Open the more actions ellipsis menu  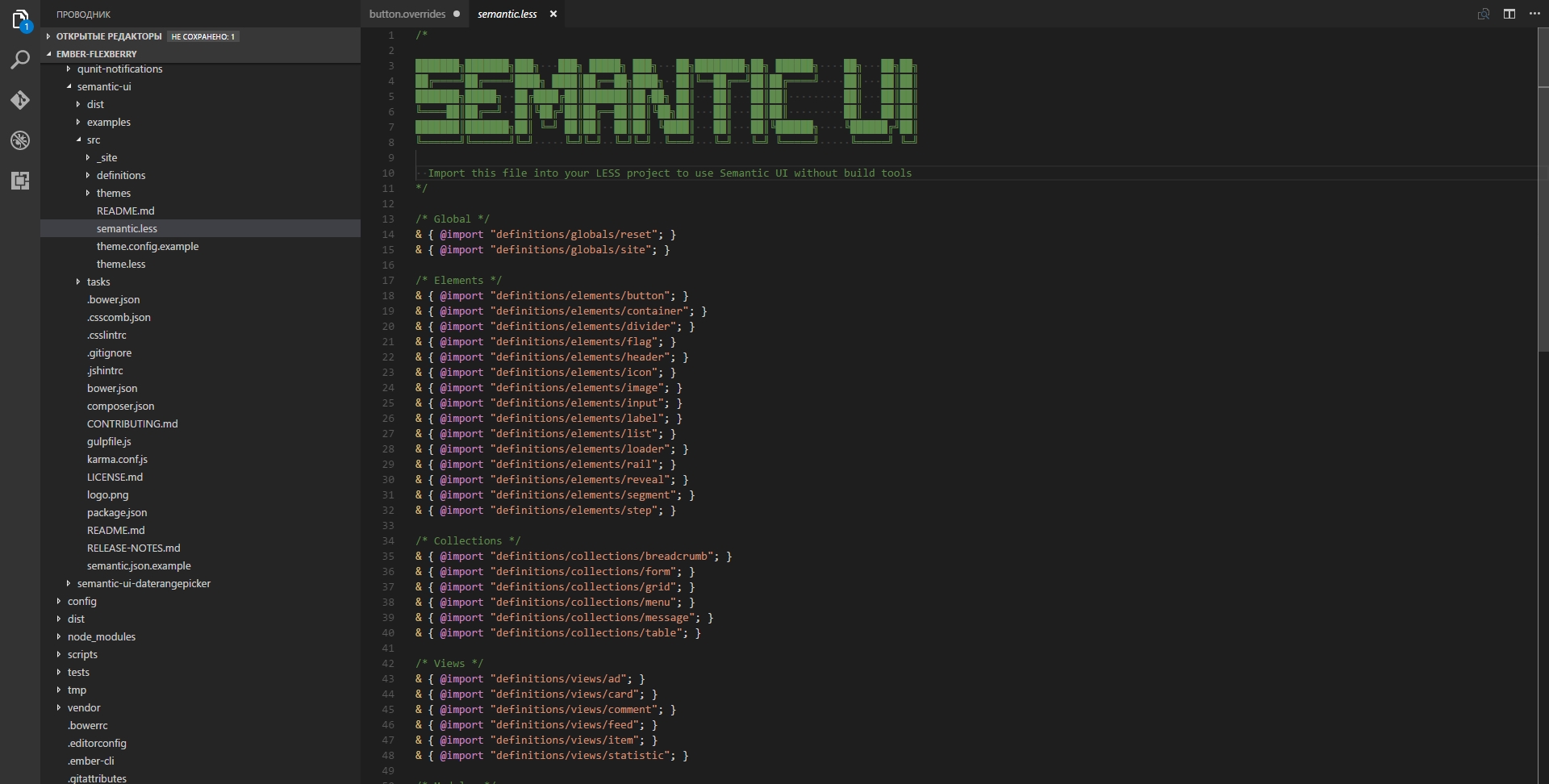click(1534, 14)
